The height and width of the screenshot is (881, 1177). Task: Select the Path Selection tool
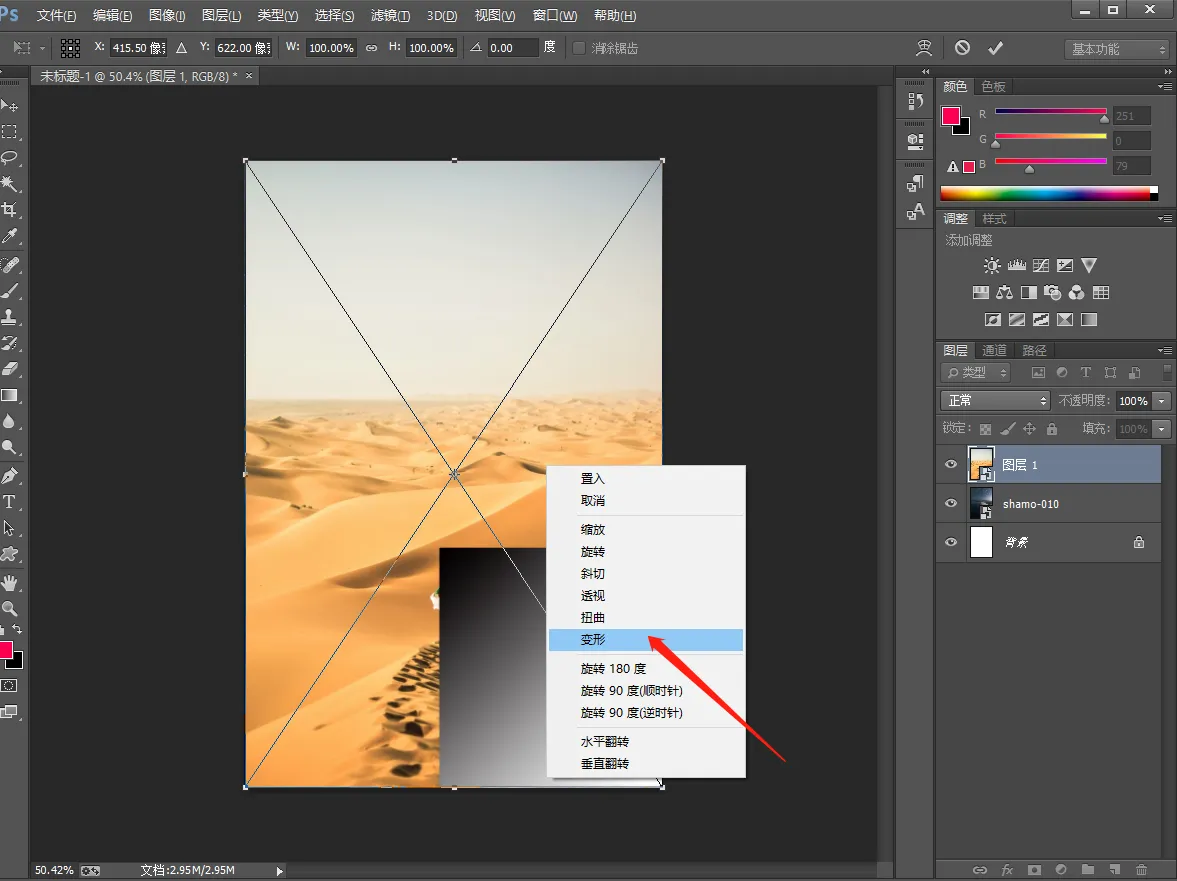point(9,528)
